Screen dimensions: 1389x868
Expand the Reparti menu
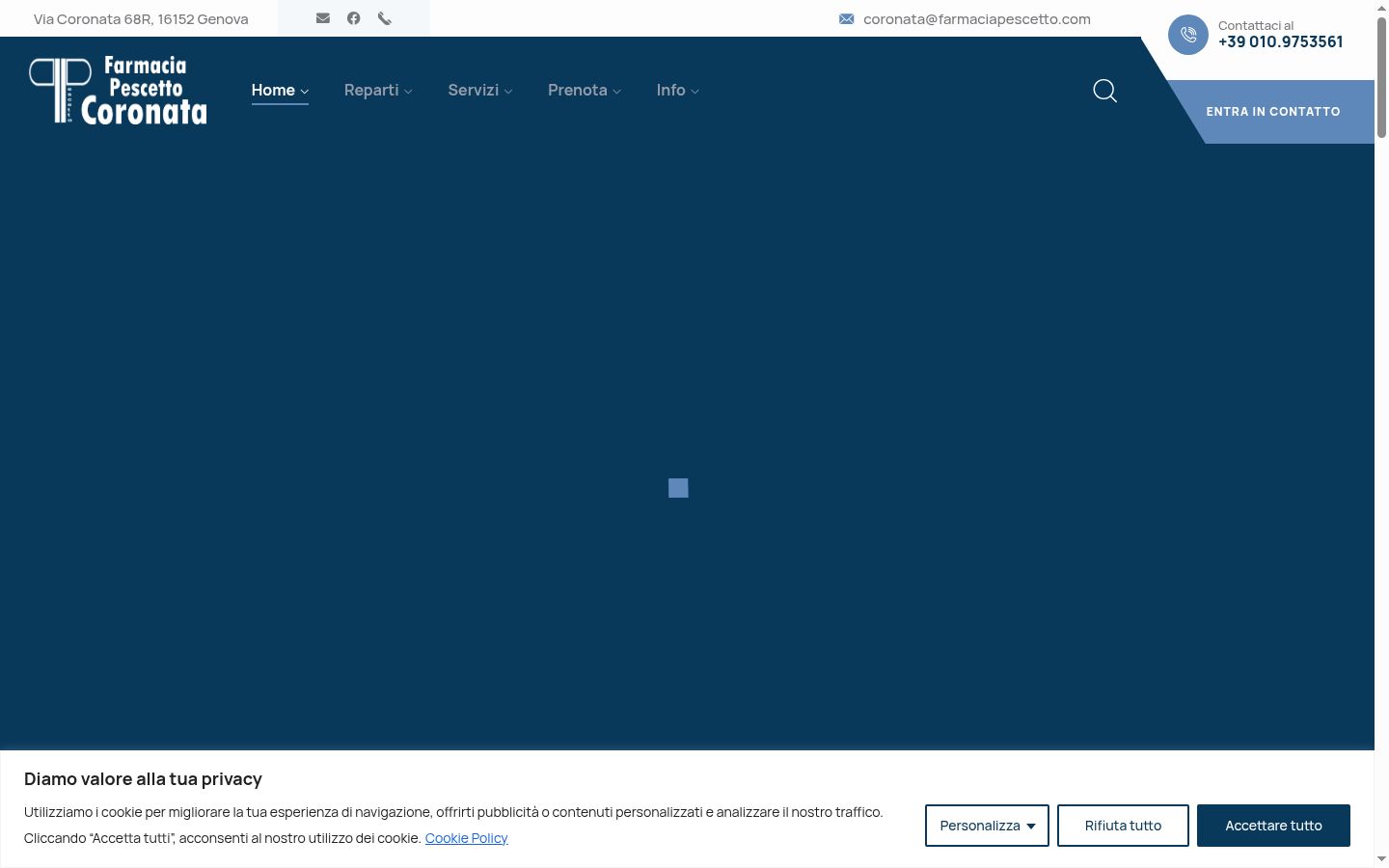coord(378,90)
